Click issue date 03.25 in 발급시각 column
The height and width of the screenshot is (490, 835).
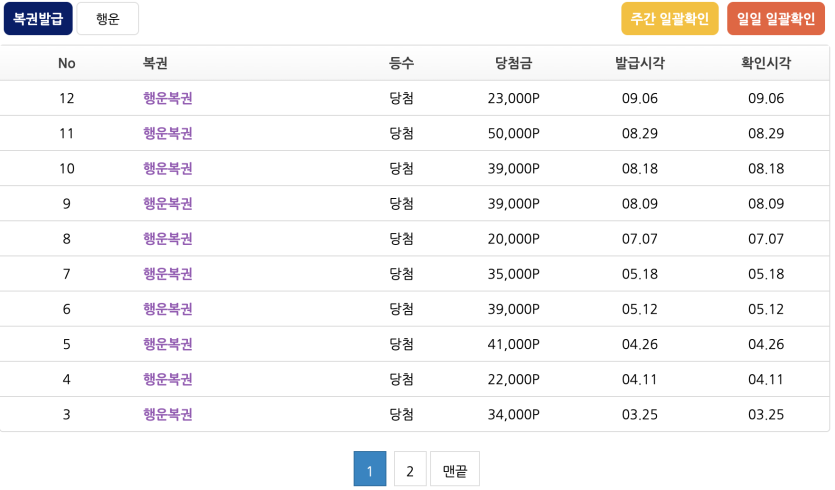(640, 414)
